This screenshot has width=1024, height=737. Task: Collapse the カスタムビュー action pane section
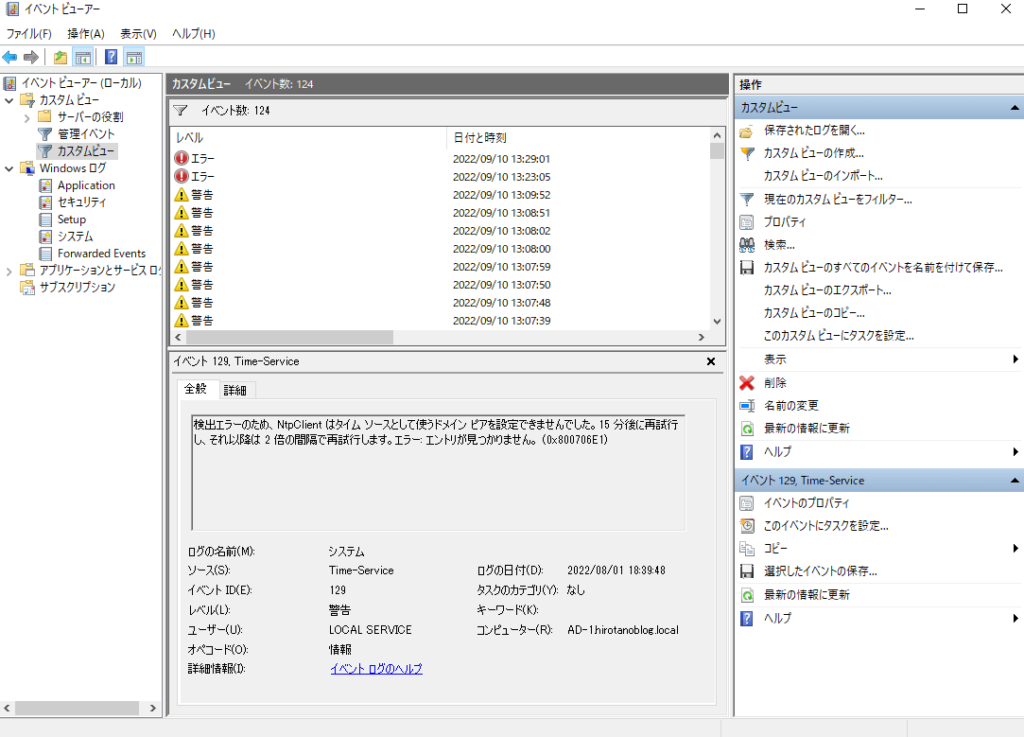coord(1012,106)
